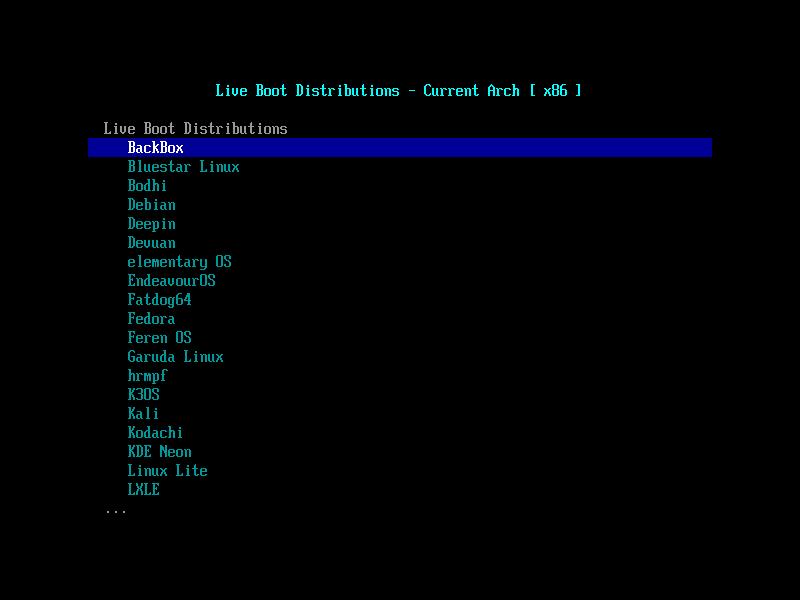This screenshot has width=800, height=600.
Task: Select Bluestar Linux from the list
Action: pos(182,166)
